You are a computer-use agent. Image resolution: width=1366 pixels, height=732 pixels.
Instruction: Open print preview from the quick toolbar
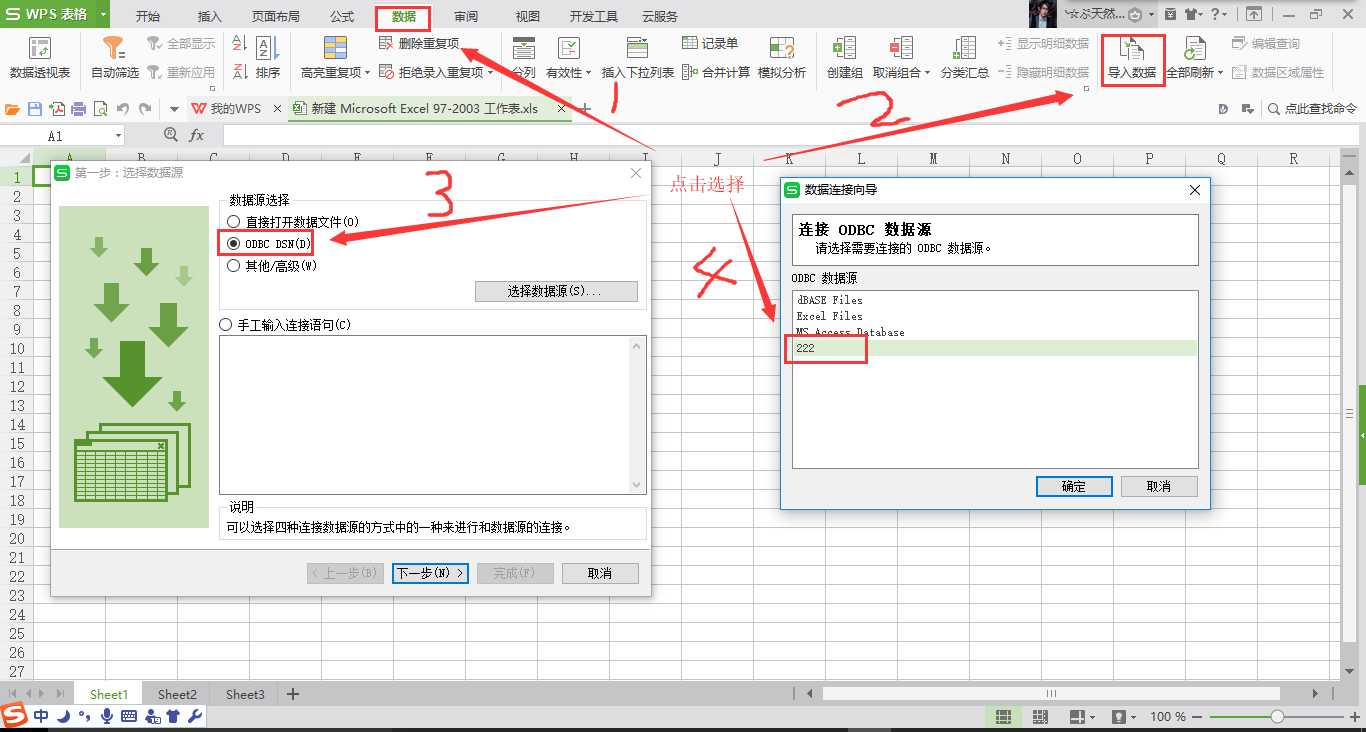coord(100,108)
